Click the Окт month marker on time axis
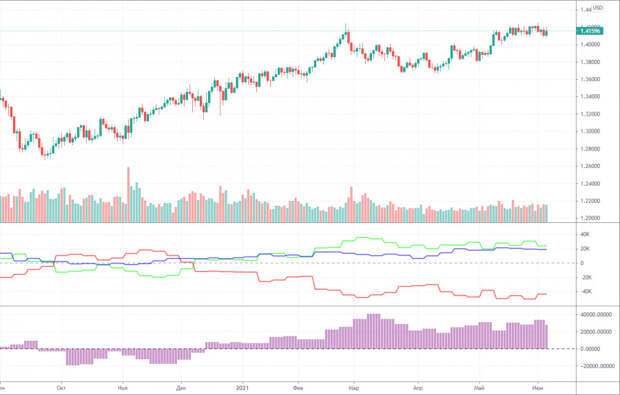620x395 pixels. click(61, 388)
